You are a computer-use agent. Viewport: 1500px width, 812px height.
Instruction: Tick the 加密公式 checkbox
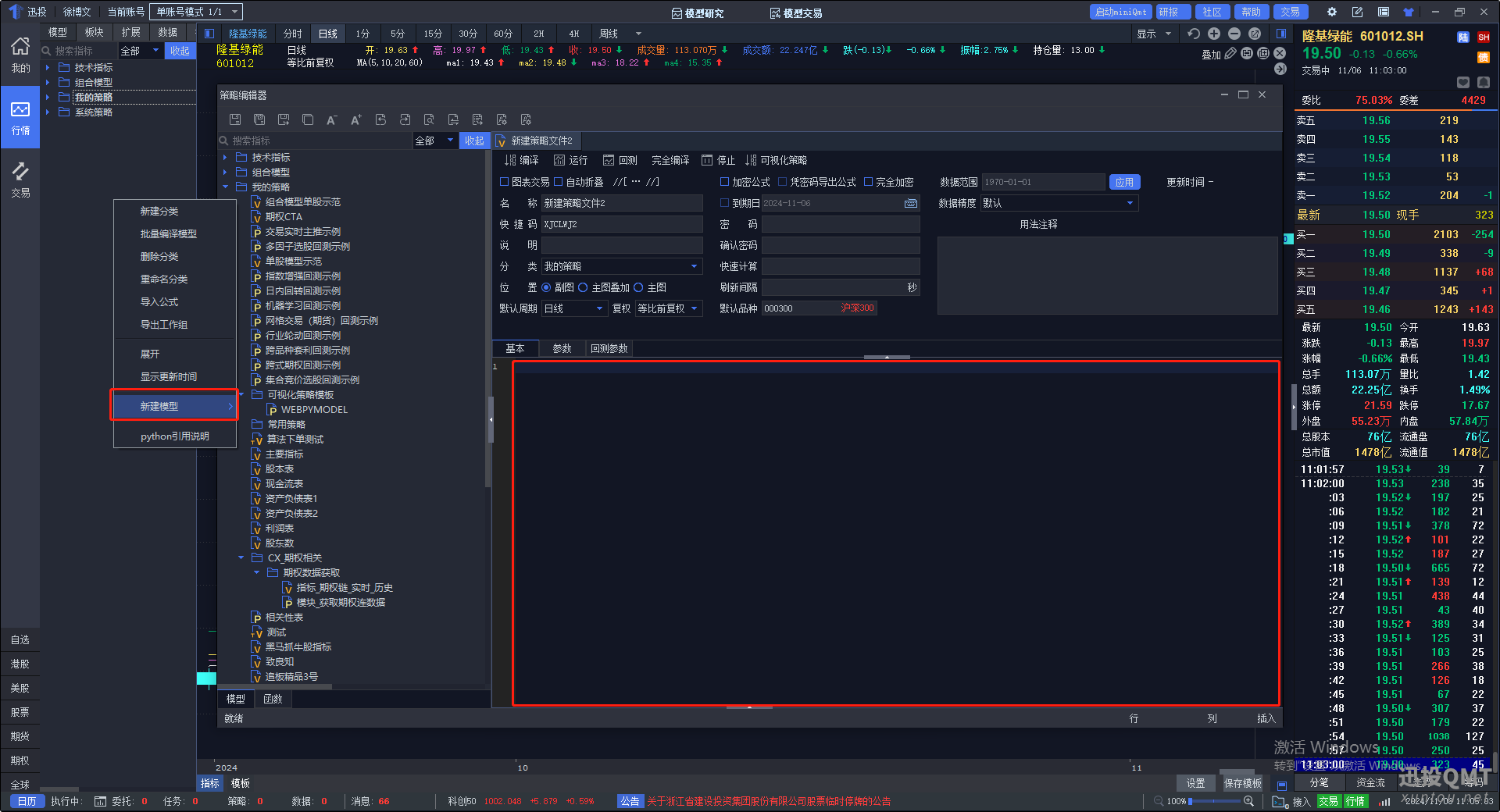[x=724, y=182]
